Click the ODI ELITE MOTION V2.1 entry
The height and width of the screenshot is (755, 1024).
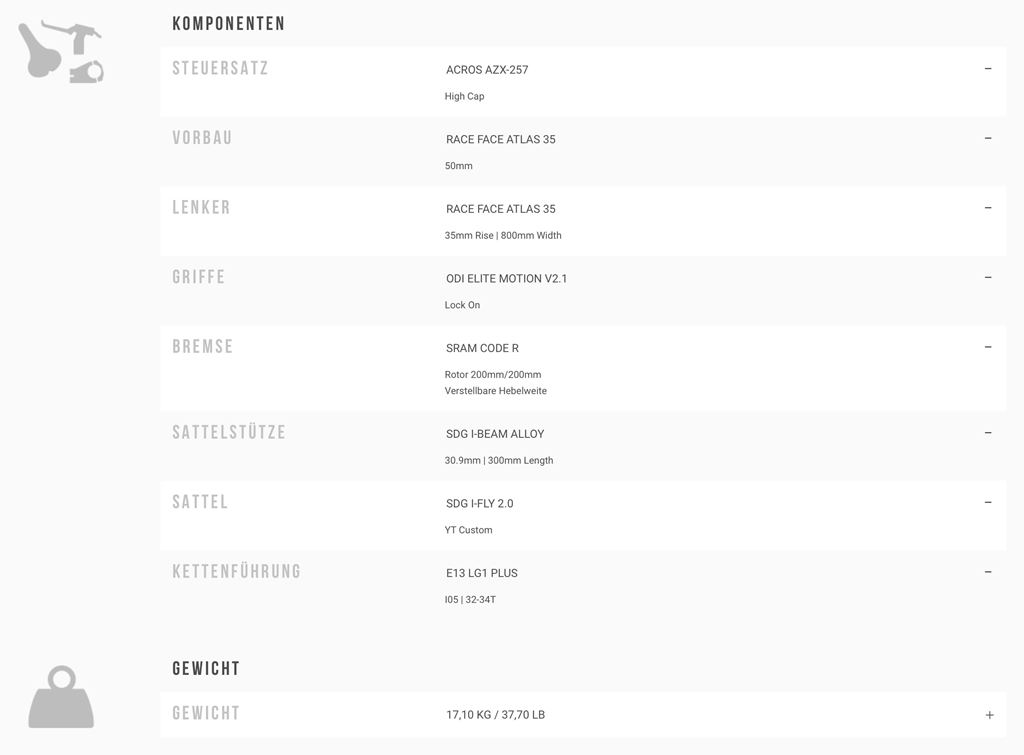pos(506,279)
